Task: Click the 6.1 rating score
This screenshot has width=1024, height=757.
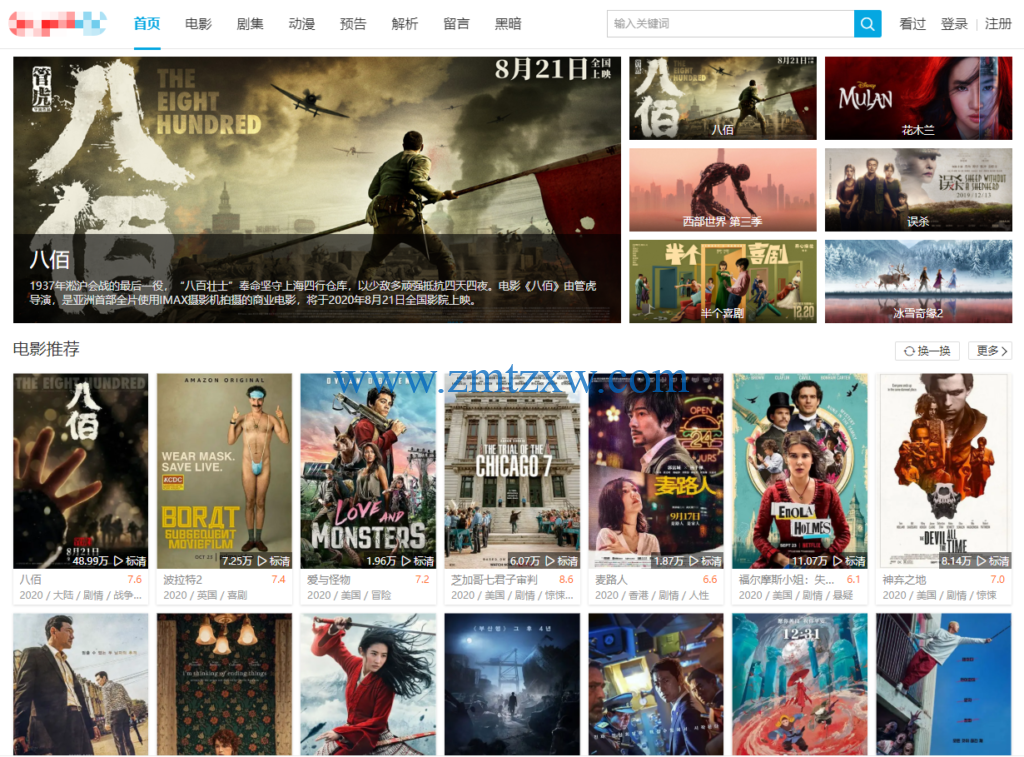Action: (854, 579)
